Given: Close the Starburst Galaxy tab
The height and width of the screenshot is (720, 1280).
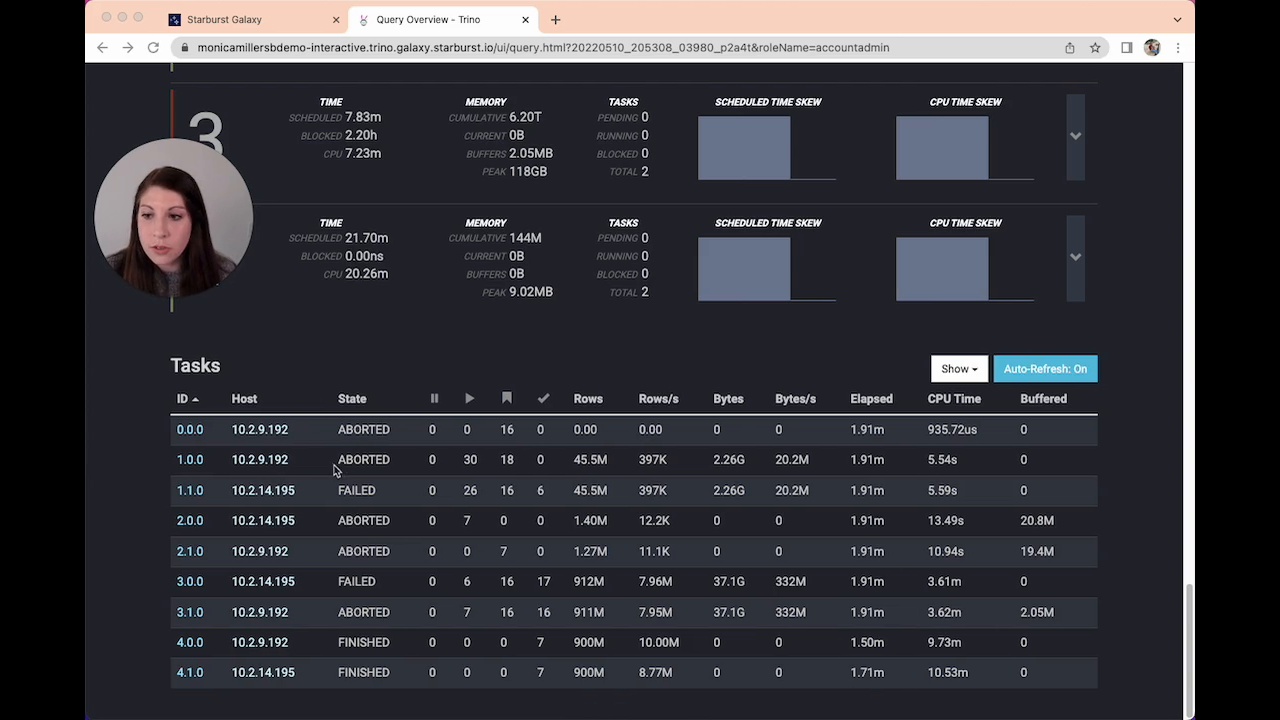Looking at the screenshot, I should click(x=336, y=19).
